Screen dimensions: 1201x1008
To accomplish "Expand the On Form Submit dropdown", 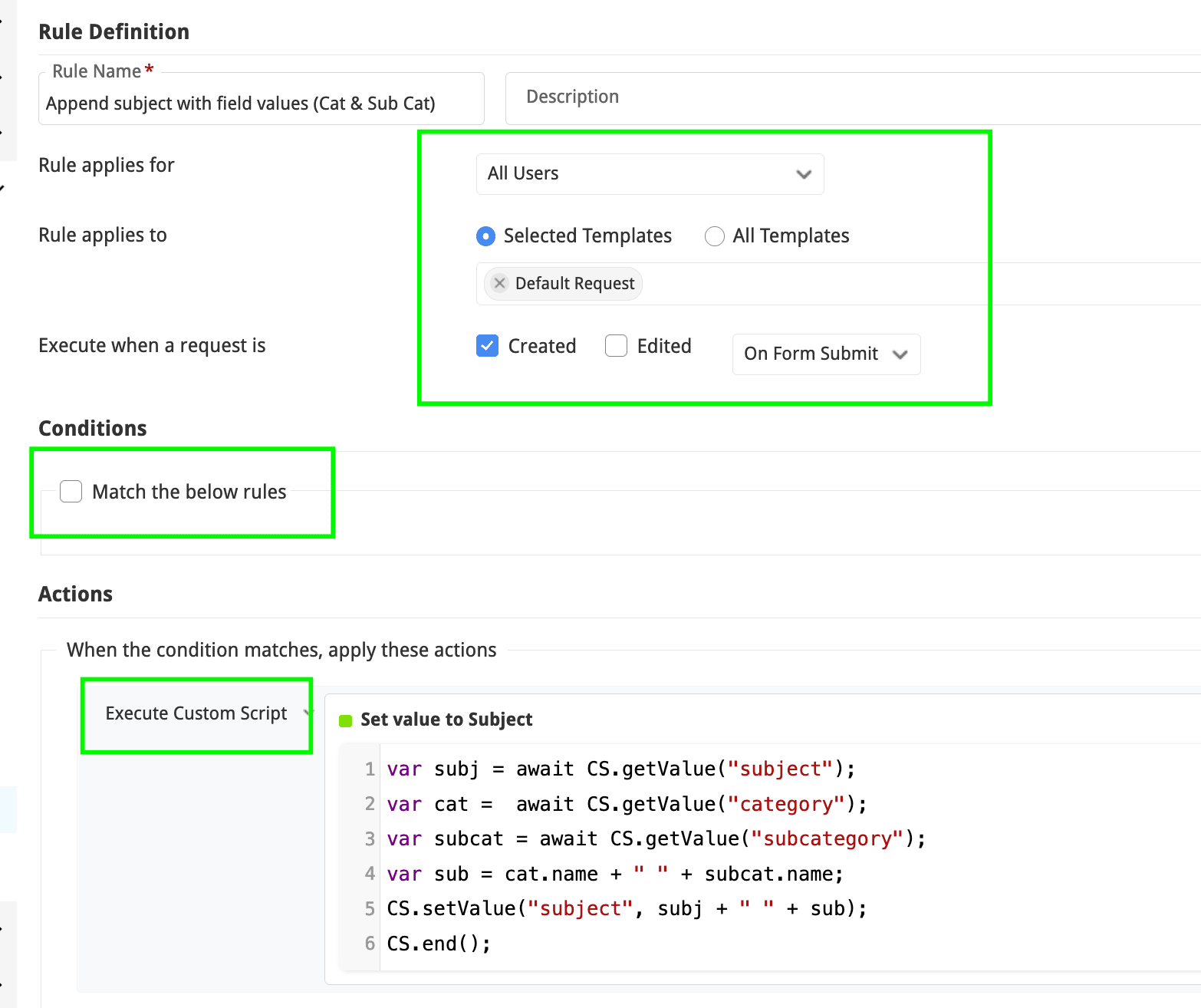I will click(x=825, y=354).
